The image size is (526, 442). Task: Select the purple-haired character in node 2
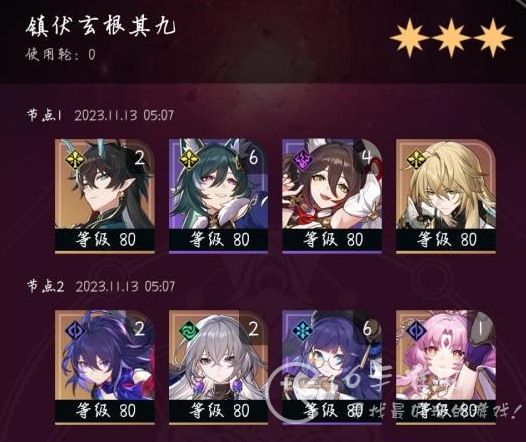105,367
